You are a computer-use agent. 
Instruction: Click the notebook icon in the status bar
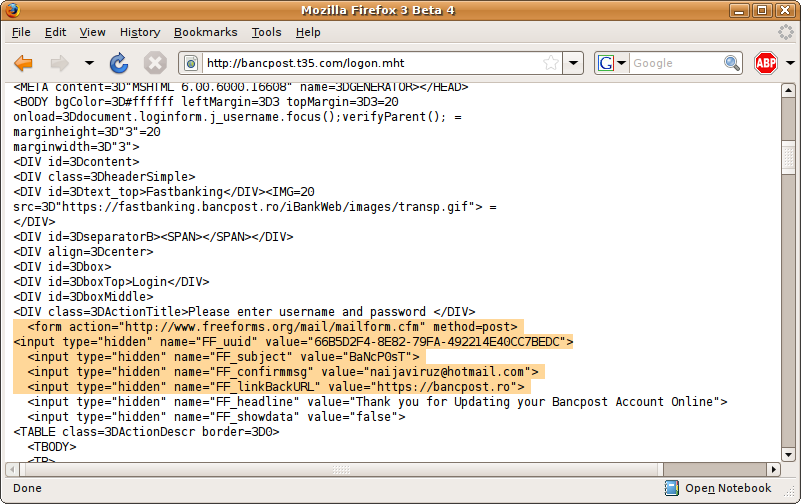click(671, 488)
